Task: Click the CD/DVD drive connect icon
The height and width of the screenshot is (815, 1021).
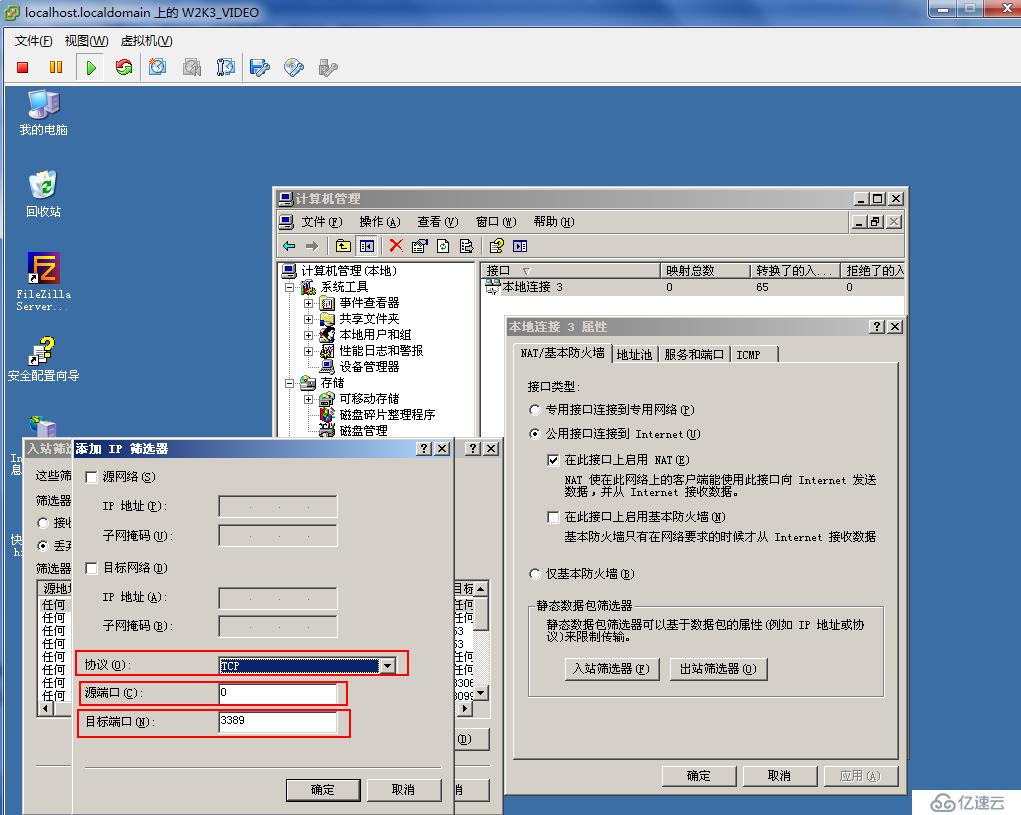Action: [x=294, y=67]
